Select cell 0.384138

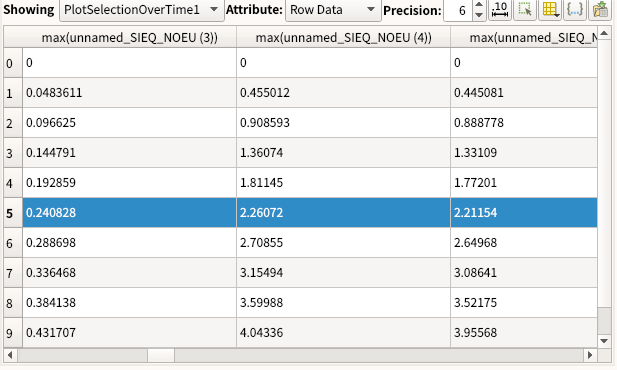click(129, 303)
